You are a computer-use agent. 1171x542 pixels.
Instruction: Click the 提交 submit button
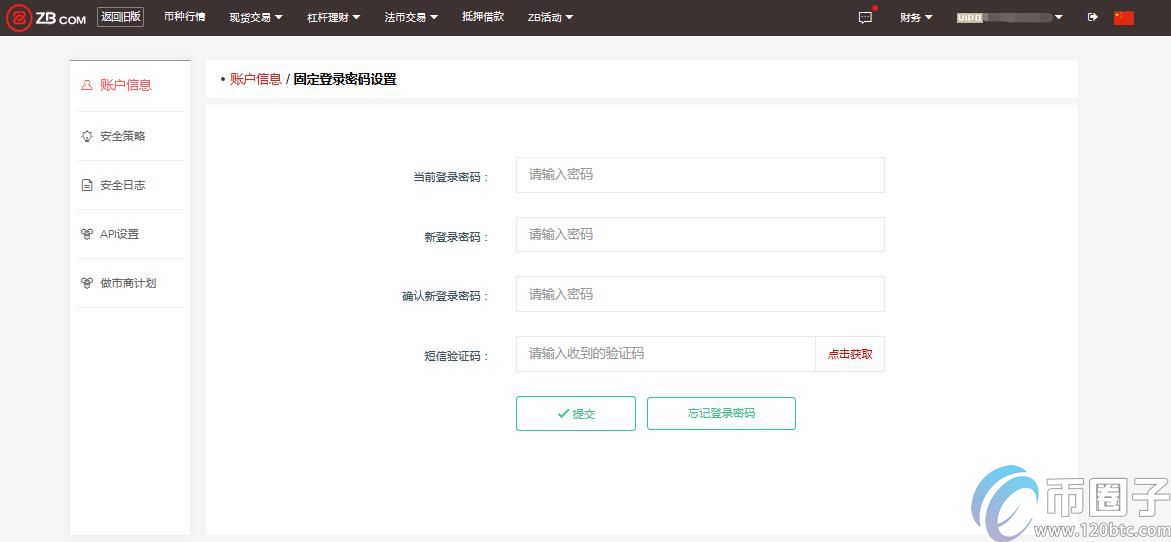[575, 413]
